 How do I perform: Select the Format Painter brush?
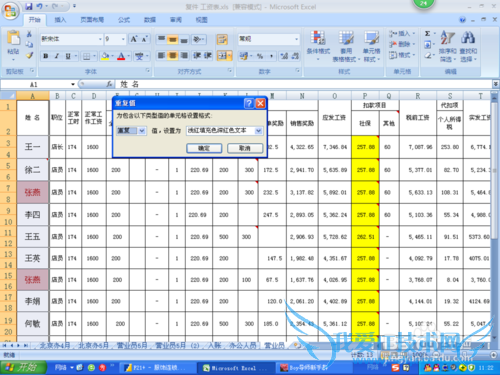click(29, 55)
